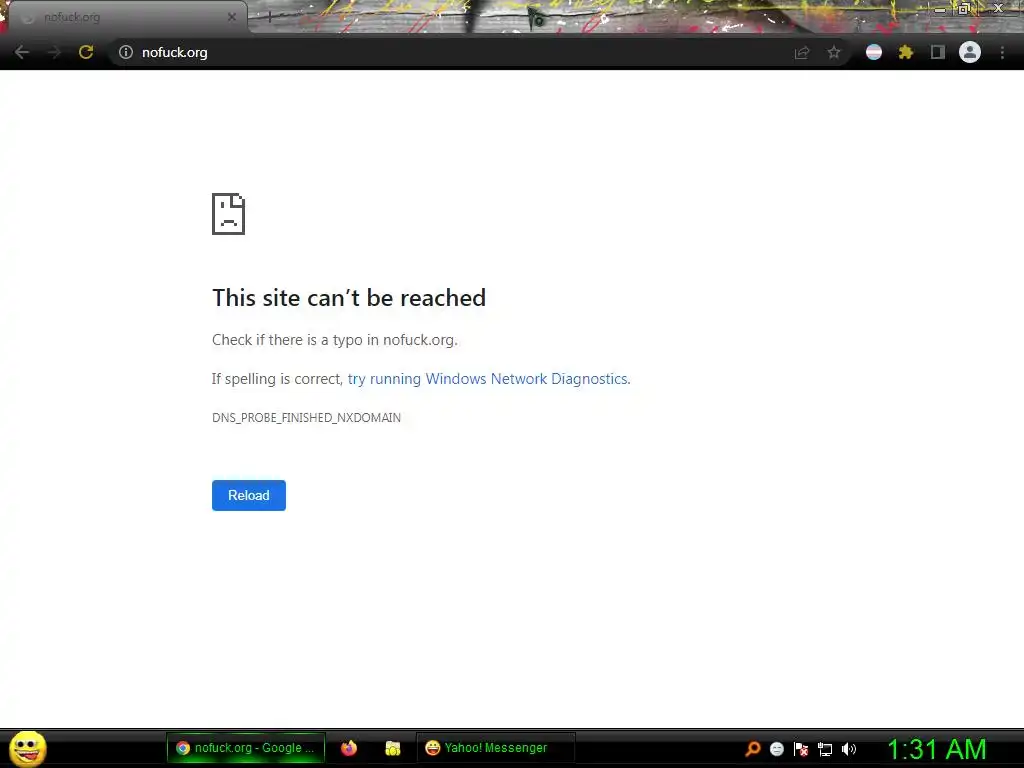Image resolution: width=1024 pixels, height=768 pixels.
Task: Click the browser forward arrow
Action: tap(54, 52)
